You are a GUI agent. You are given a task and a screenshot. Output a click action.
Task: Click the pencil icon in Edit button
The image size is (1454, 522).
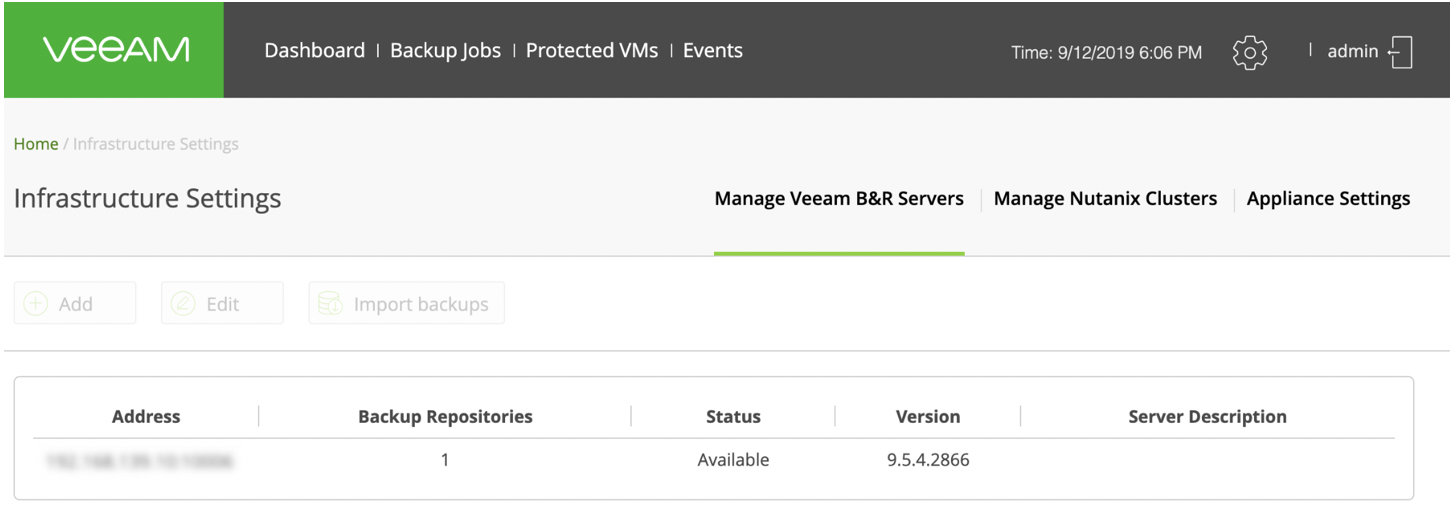point(183,304)
